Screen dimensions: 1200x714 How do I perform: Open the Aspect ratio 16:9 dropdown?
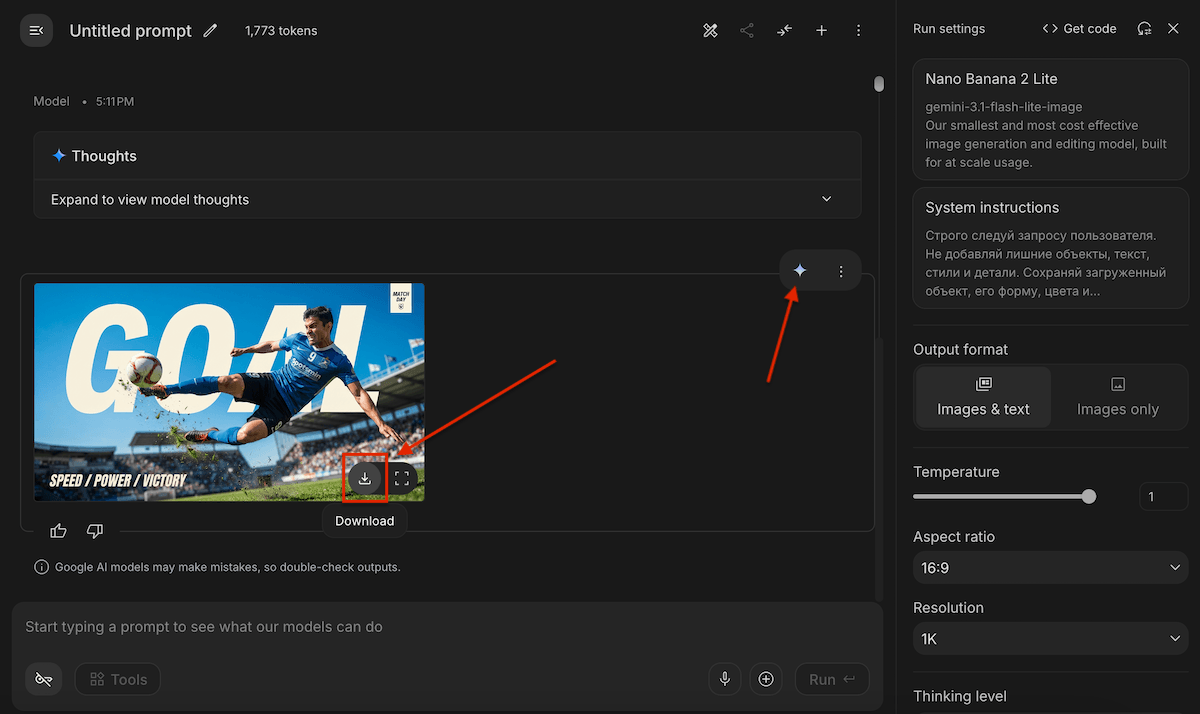pyautogui.click(x=1050, y=568)
